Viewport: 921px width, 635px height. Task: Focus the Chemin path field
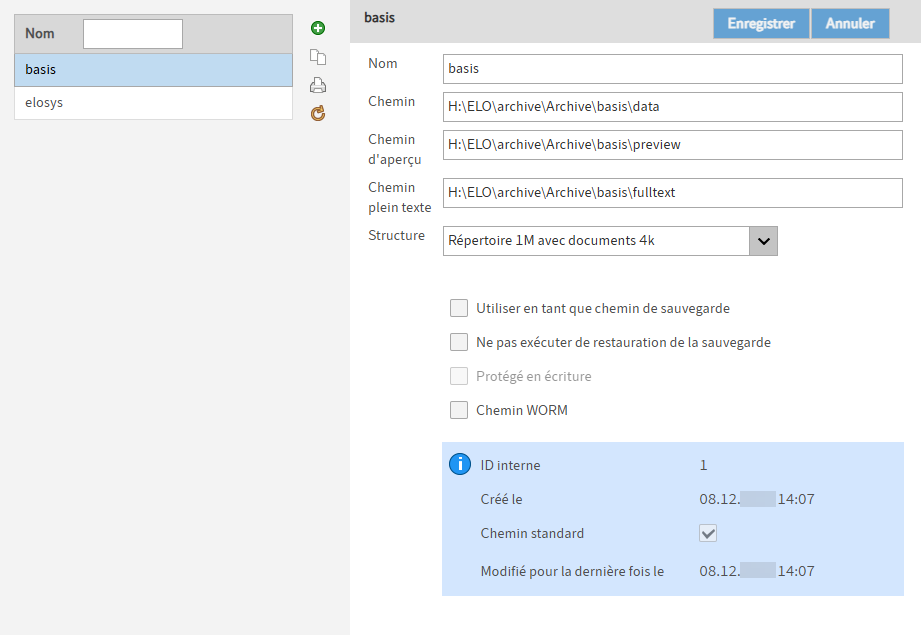[x=672, y=107]
